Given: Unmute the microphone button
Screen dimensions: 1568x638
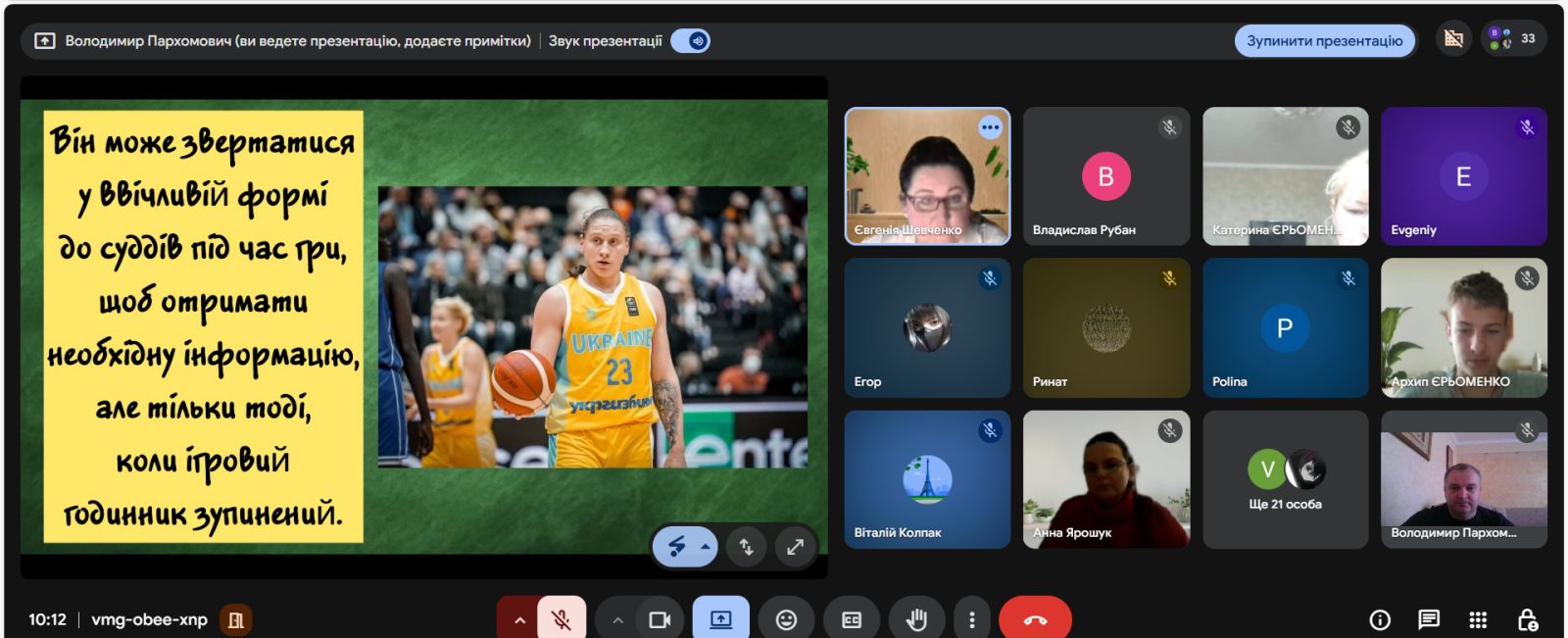Looking at the screenshot, I should (x=562, y=619).
